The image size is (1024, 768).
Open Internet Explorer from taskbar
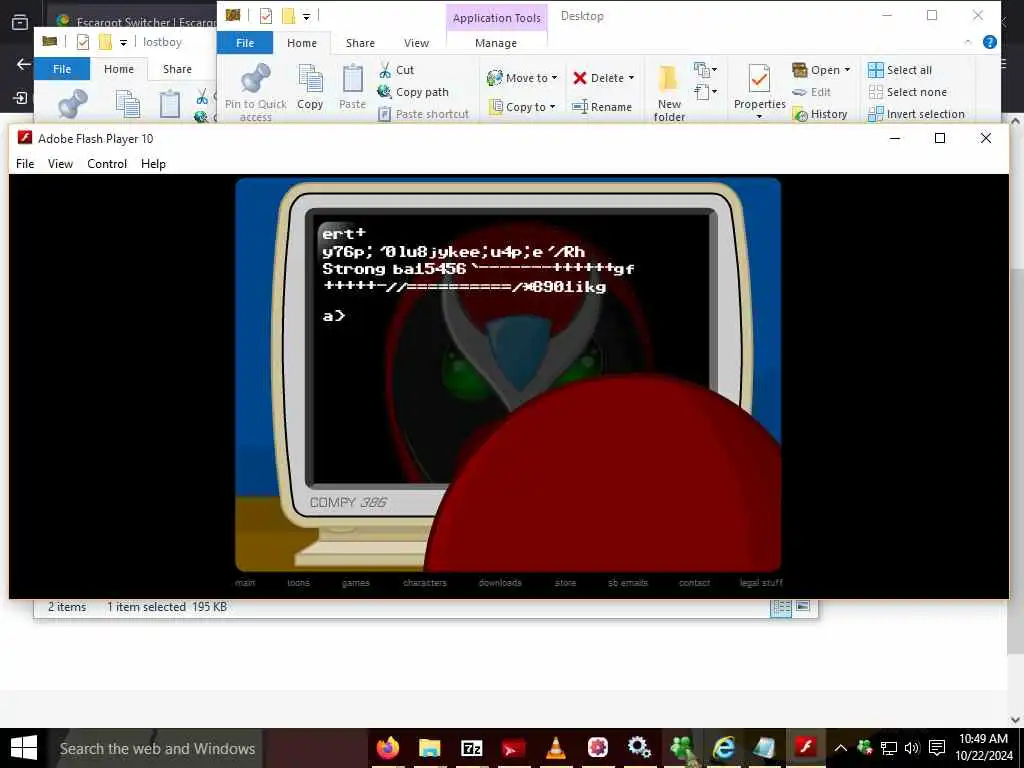pos(723,748)
